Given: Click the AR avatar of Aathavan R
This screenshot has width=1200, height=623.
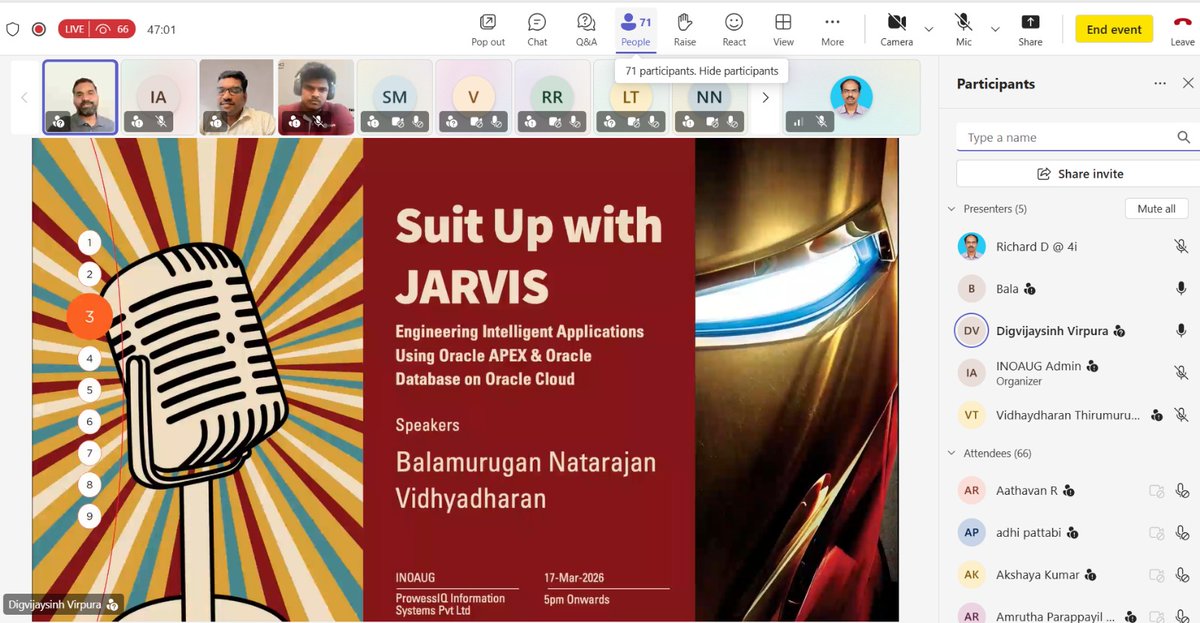Looking at the screenshot, I should pyautogui.click(x=971, y=491).
